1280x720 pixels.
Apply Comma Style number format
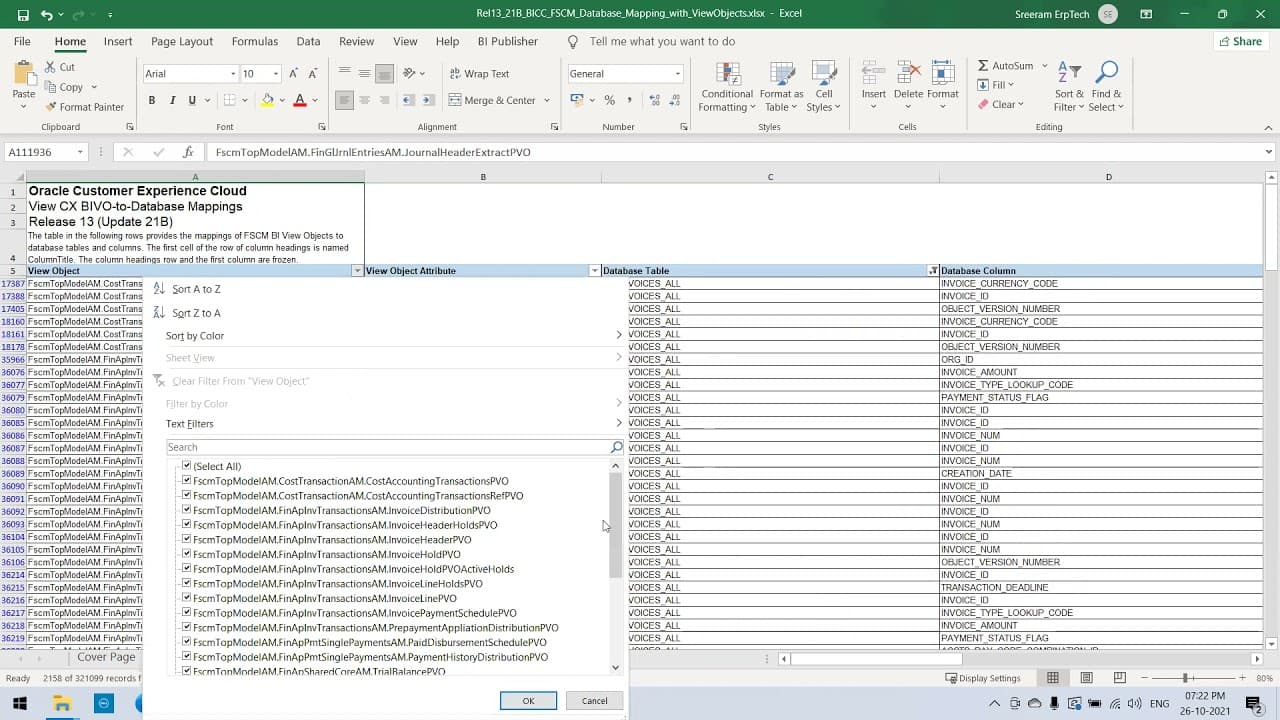629,100
